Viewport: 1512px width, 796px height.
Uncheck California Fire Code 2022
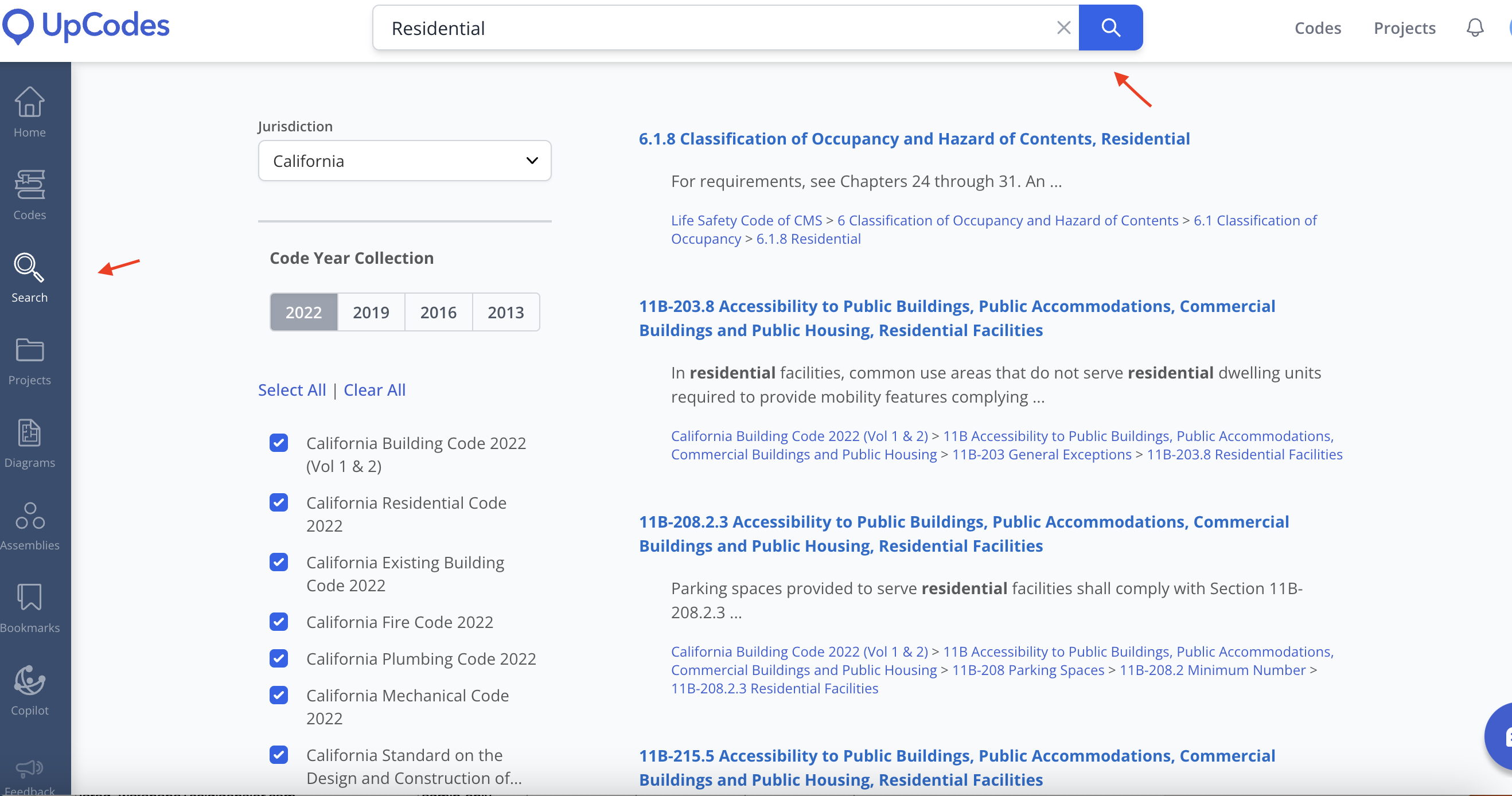(x=279, y=622)
